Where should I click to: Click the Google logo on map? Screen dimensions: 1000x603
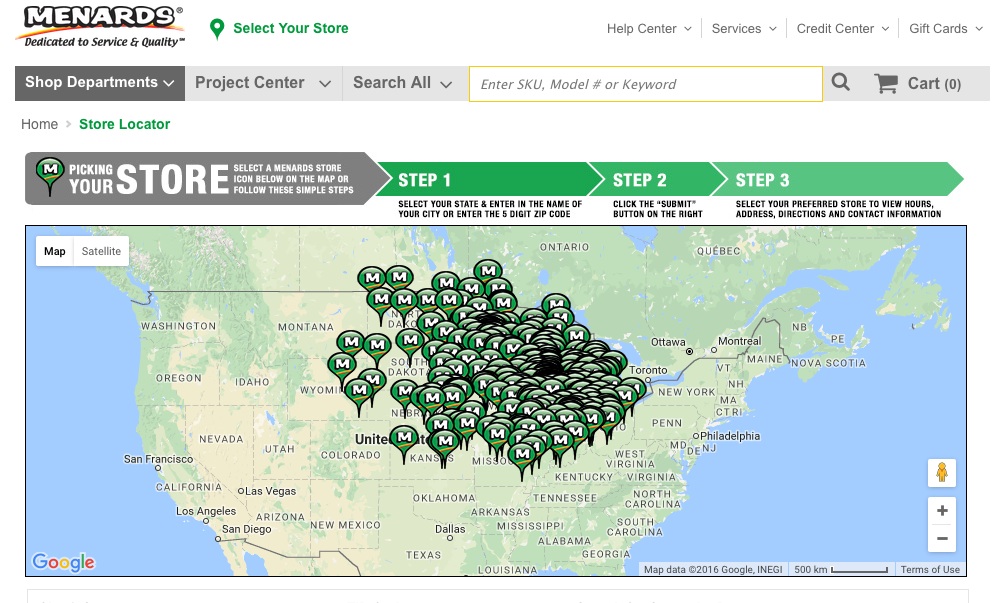(x=63, y=562)
